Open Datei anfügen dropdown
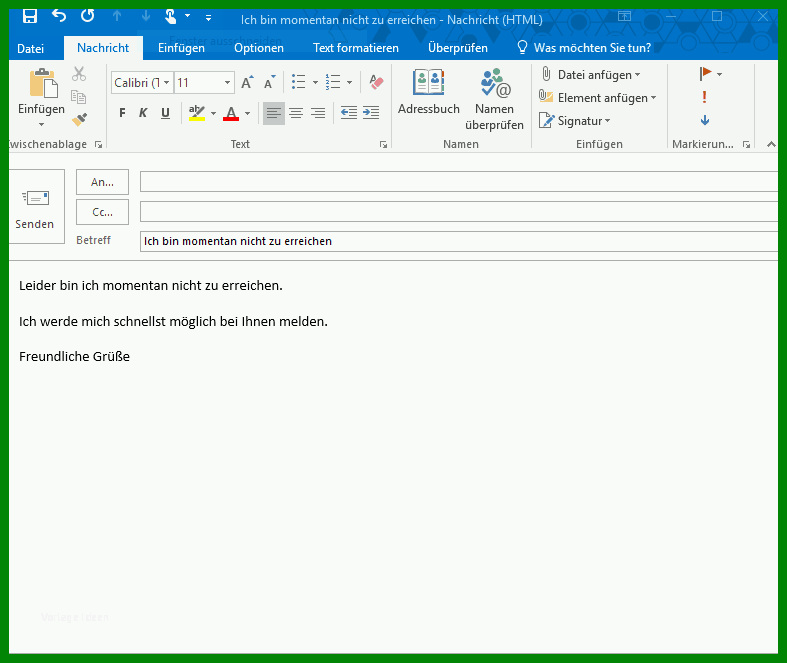The image size is (787, 663). click(x=590, y=75)
